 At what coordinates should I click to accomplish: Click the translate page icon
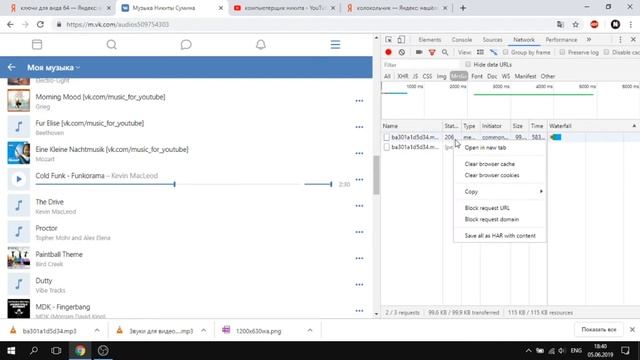[x=560, y=24]
